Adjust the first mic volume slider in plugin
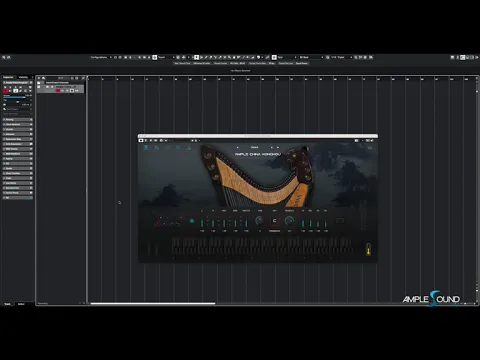Image resolution: width=480 pixels, height=360 pixels. tap(202, 222)
